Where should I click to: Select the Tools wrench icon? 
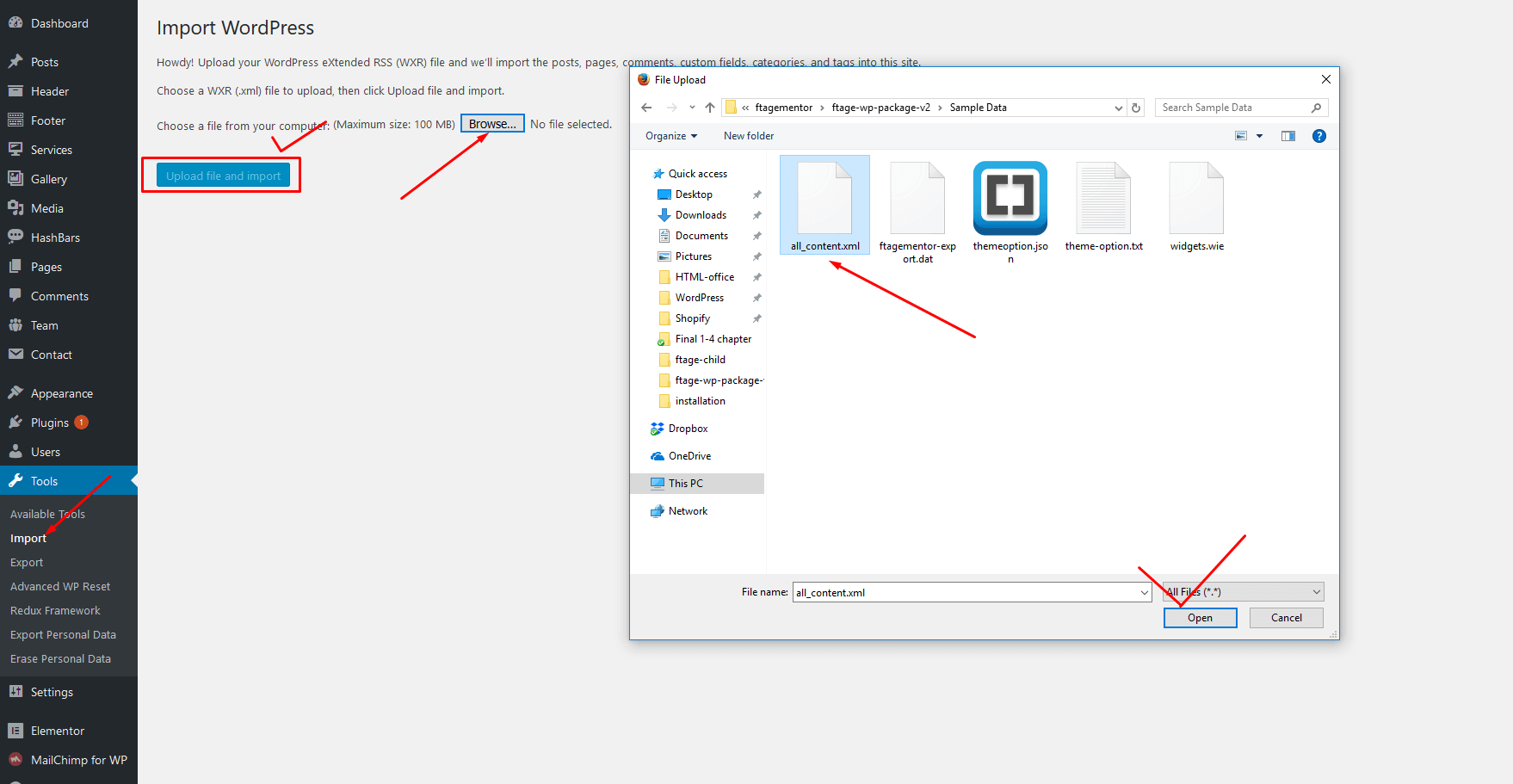[x=15, y=481]
